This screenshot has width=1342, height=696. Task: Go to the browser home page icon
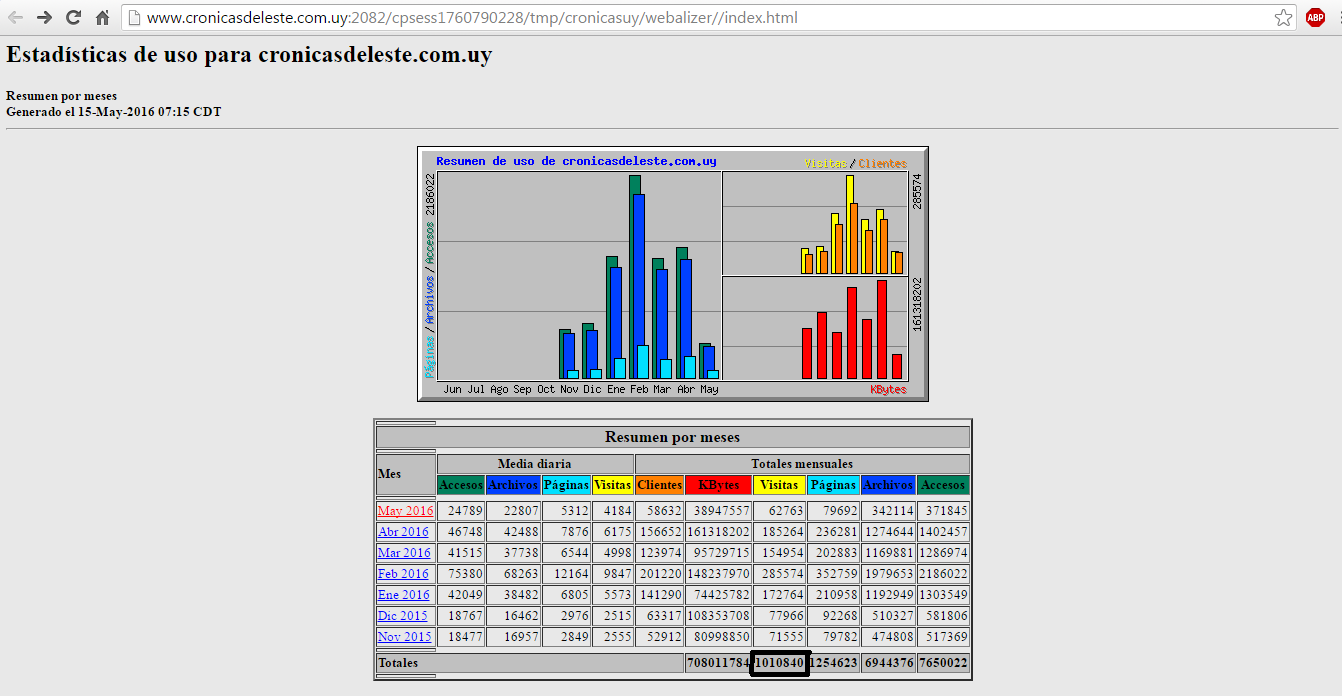point(102,18)
